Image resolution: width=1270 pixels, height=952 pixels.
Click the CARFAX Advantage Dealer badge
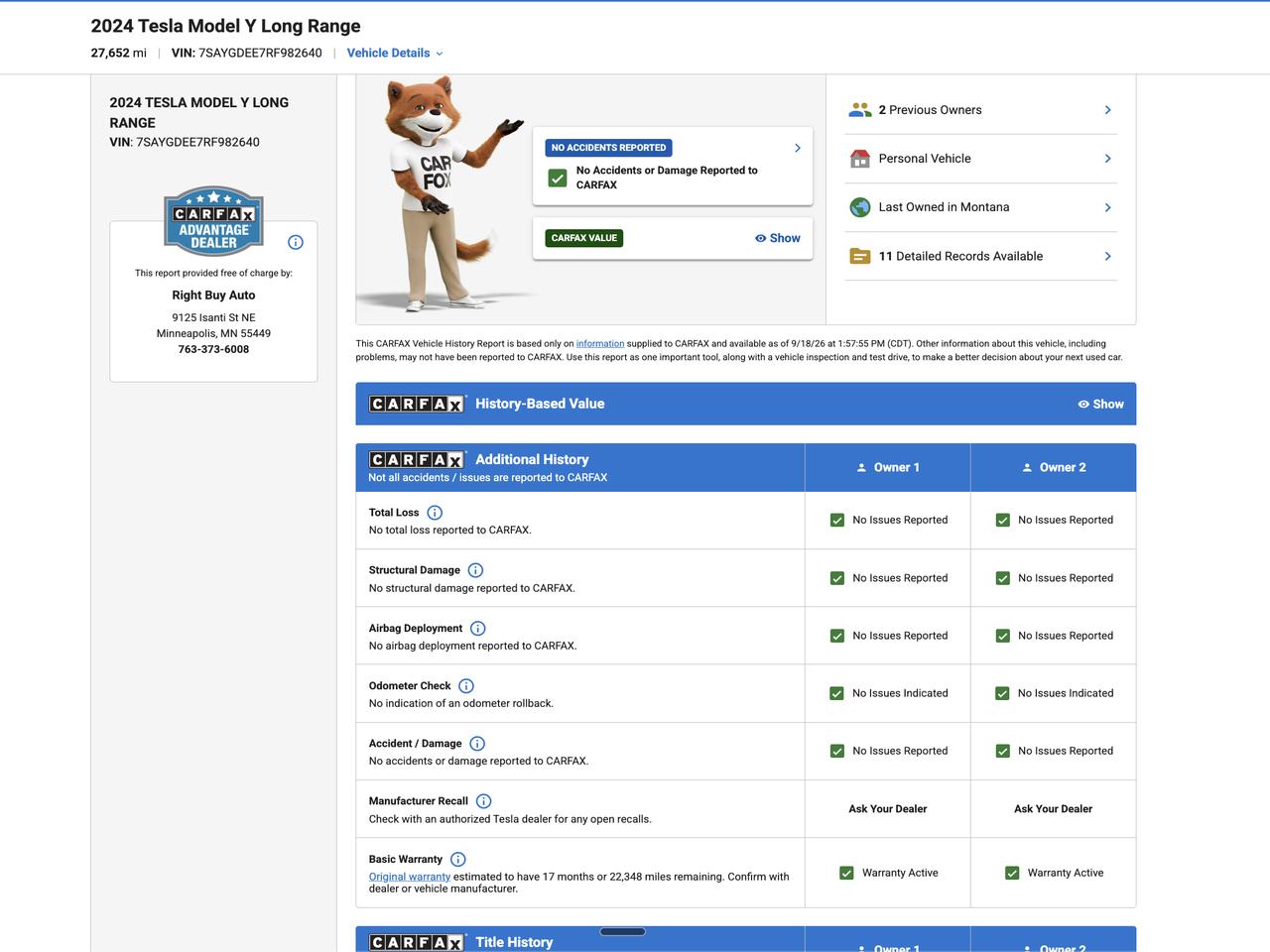[213, 221]
